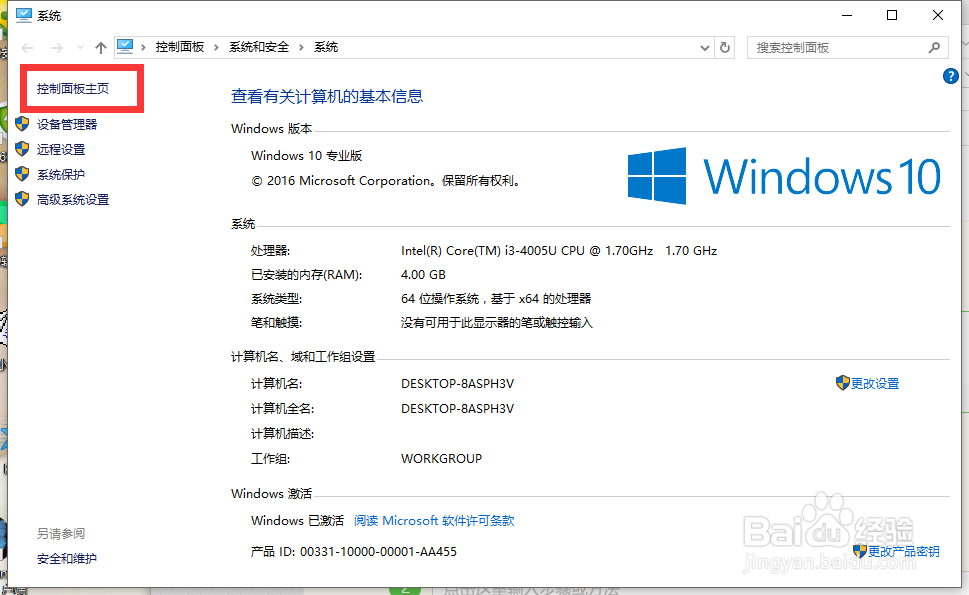Open help with the question mark icon
The height and width of the screenshot is (595, 969).
tap(950, 76)
